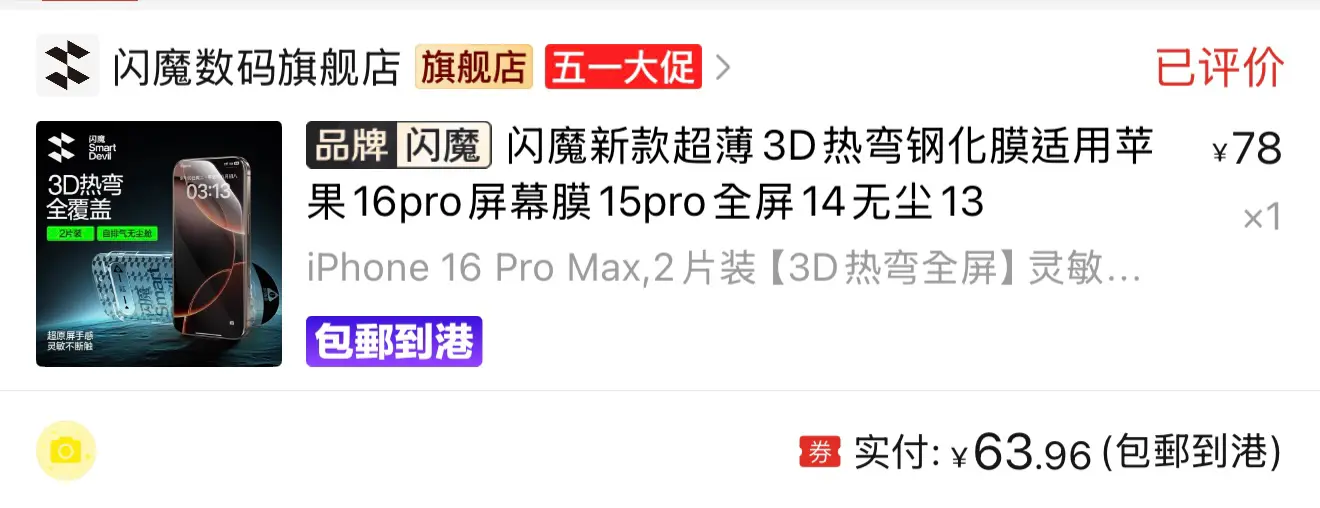Tap the (包邮到港) shipping note text

1192,453
